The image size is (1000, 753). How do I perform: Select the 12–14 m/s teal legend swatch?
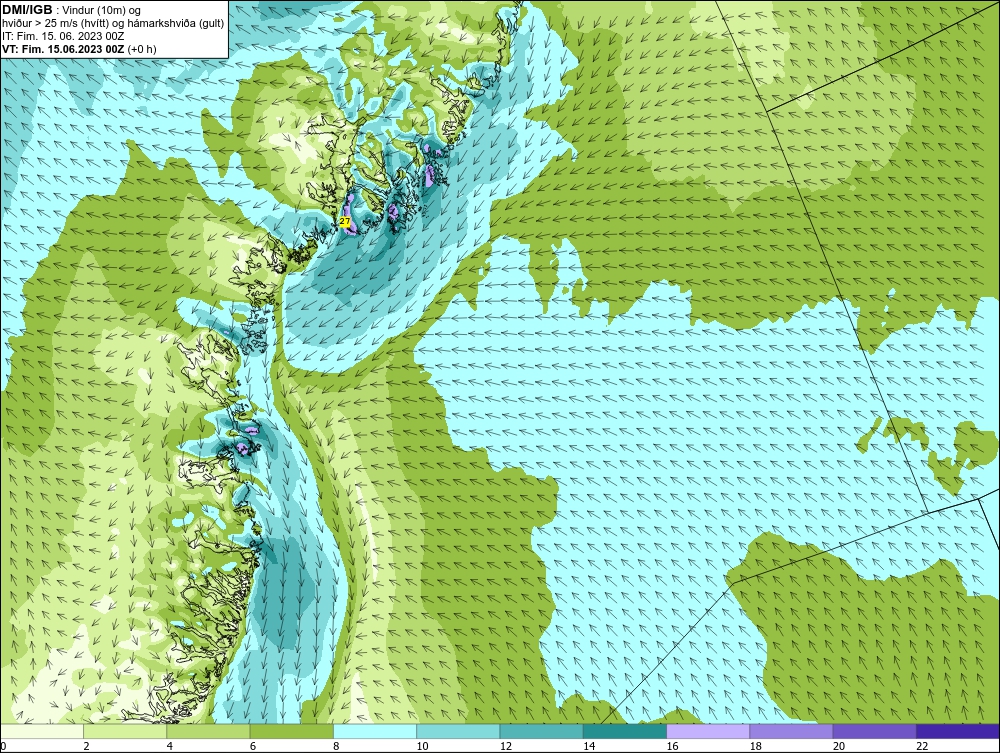point(541,731)
